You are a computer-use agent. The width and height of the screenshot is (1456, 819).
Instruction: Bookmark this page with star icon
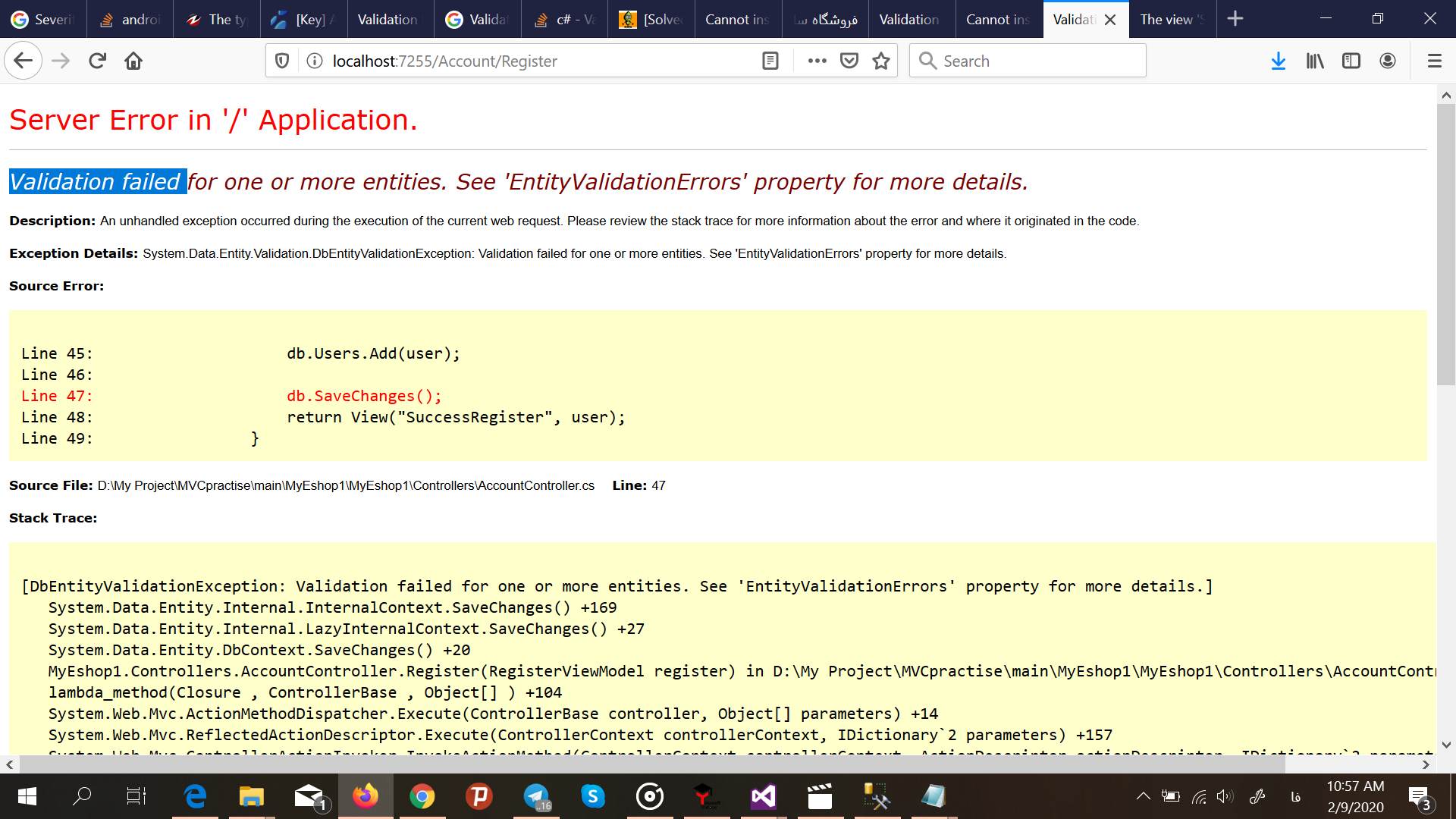point(880,61)
